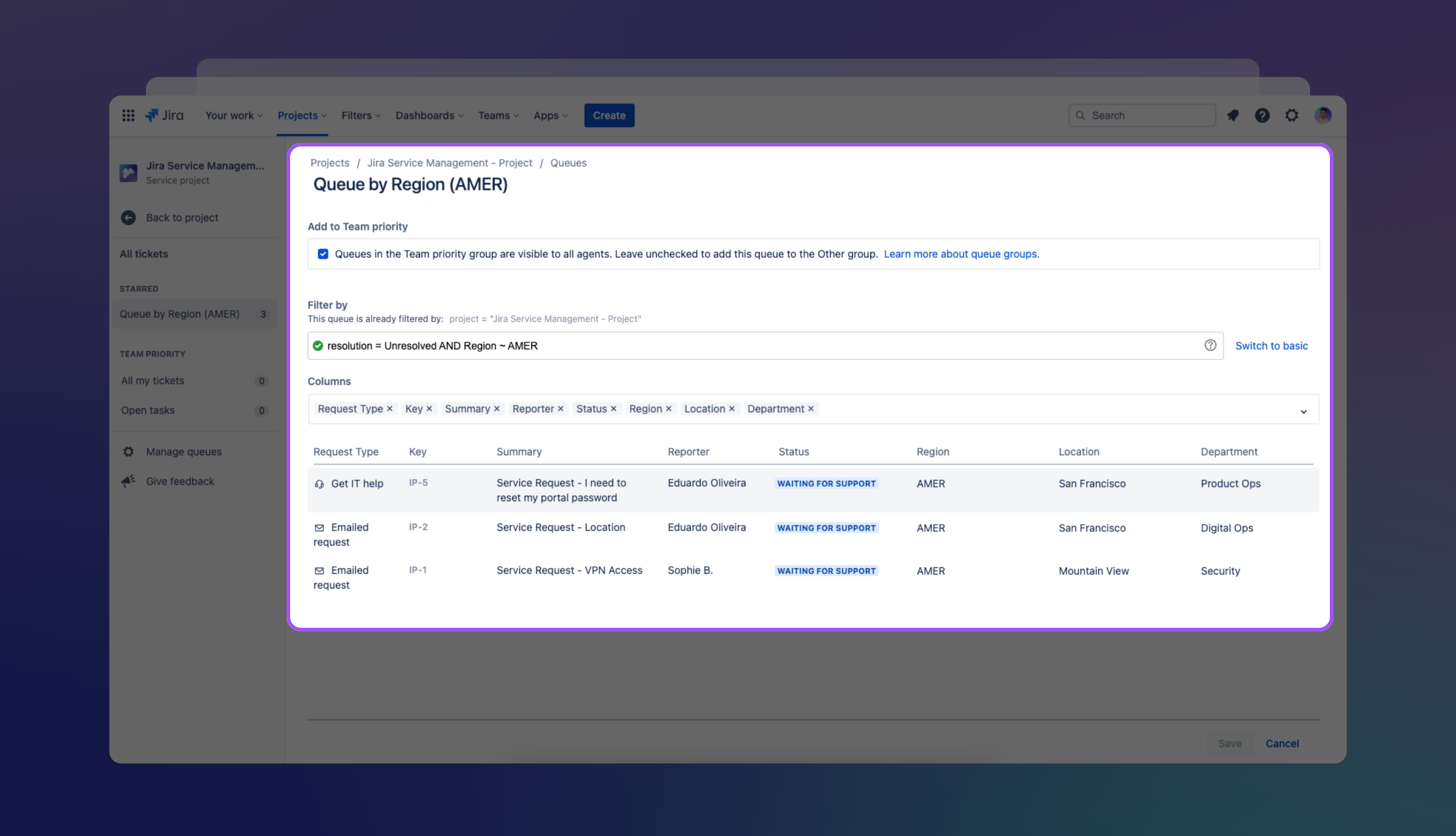Remove the Department column chip

coord(811,409)
